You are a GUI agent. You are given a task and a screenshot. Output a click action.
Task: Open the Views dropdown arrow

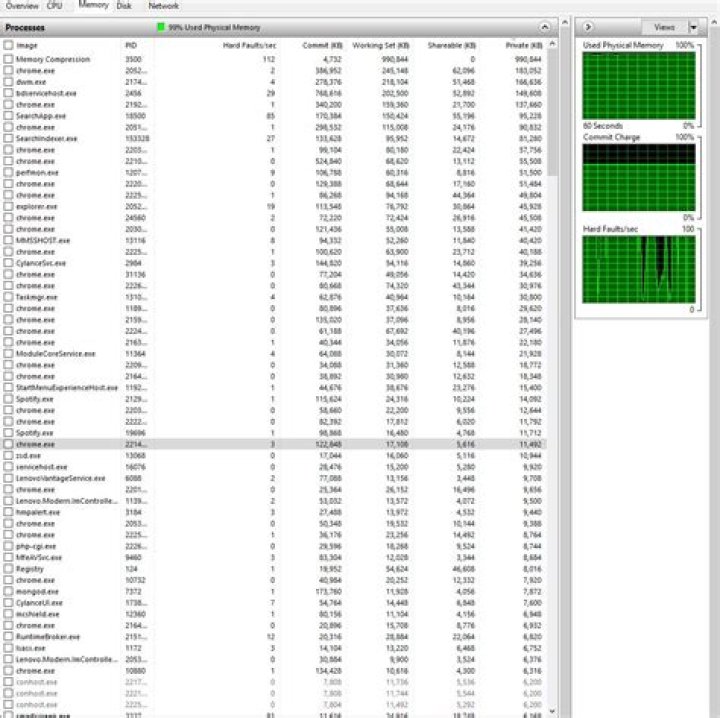[x=693, y=27]
